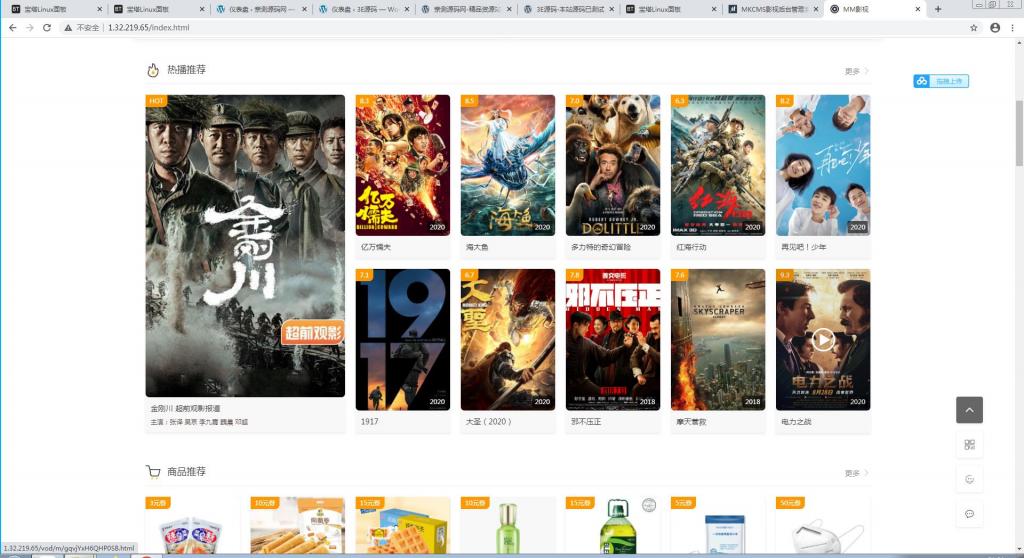Image resolution: width=1024 pixels, height=558 pixels.
Task: Switch to the MKCMS影视后台管理 tab
Action: [772, 9]
